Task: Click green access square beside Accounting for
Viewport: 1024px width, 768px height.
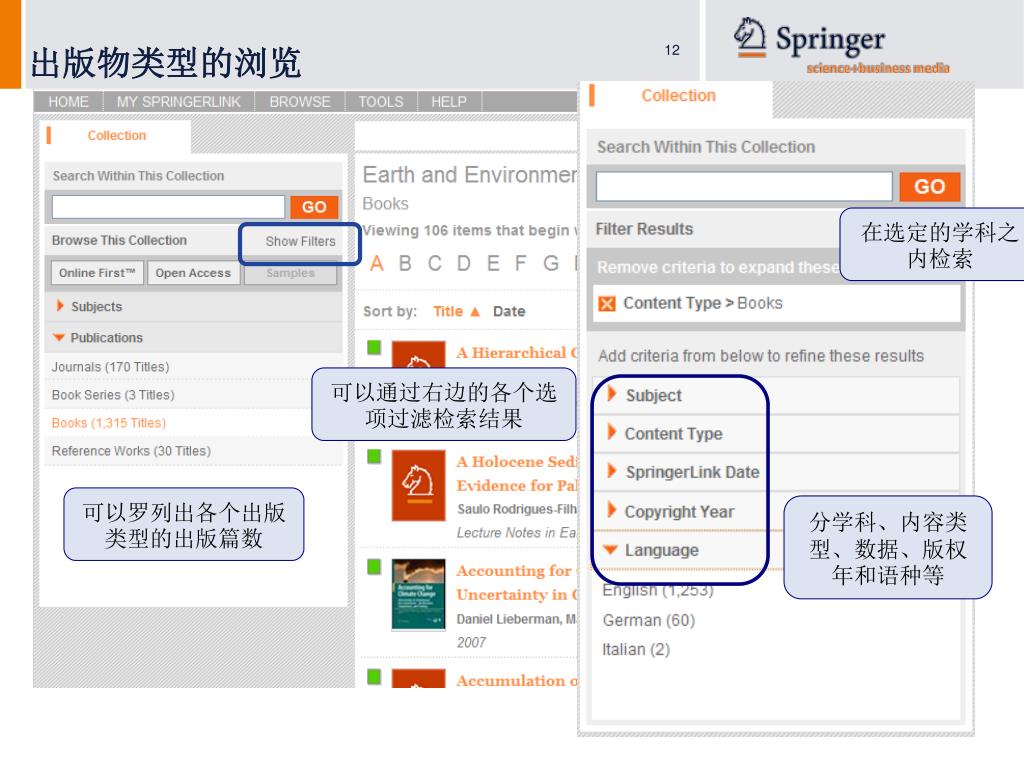Action: [x=374, y=566]
